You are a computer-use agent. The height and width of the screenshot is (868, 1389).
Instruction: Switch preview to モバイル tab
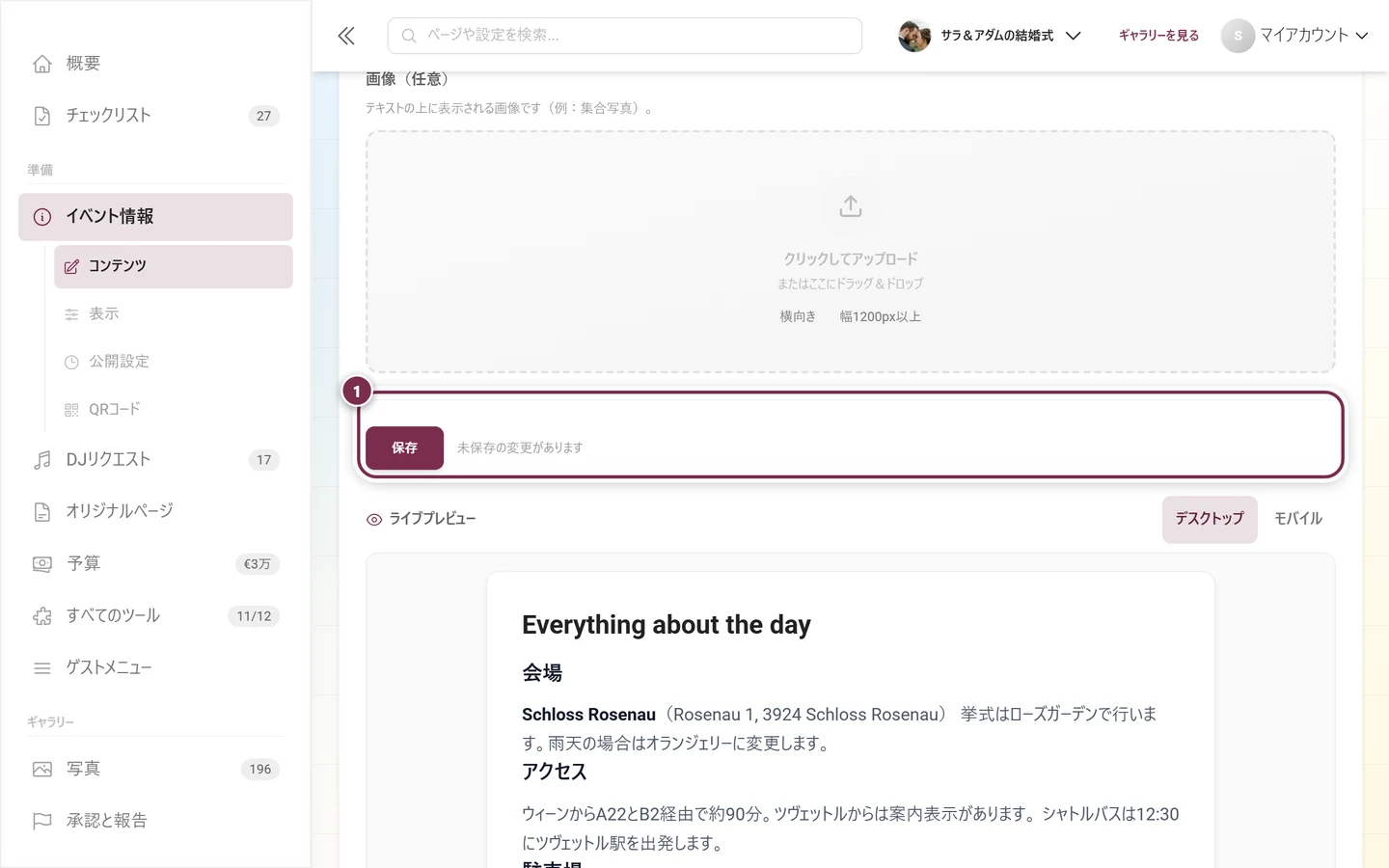[1298, 519]
